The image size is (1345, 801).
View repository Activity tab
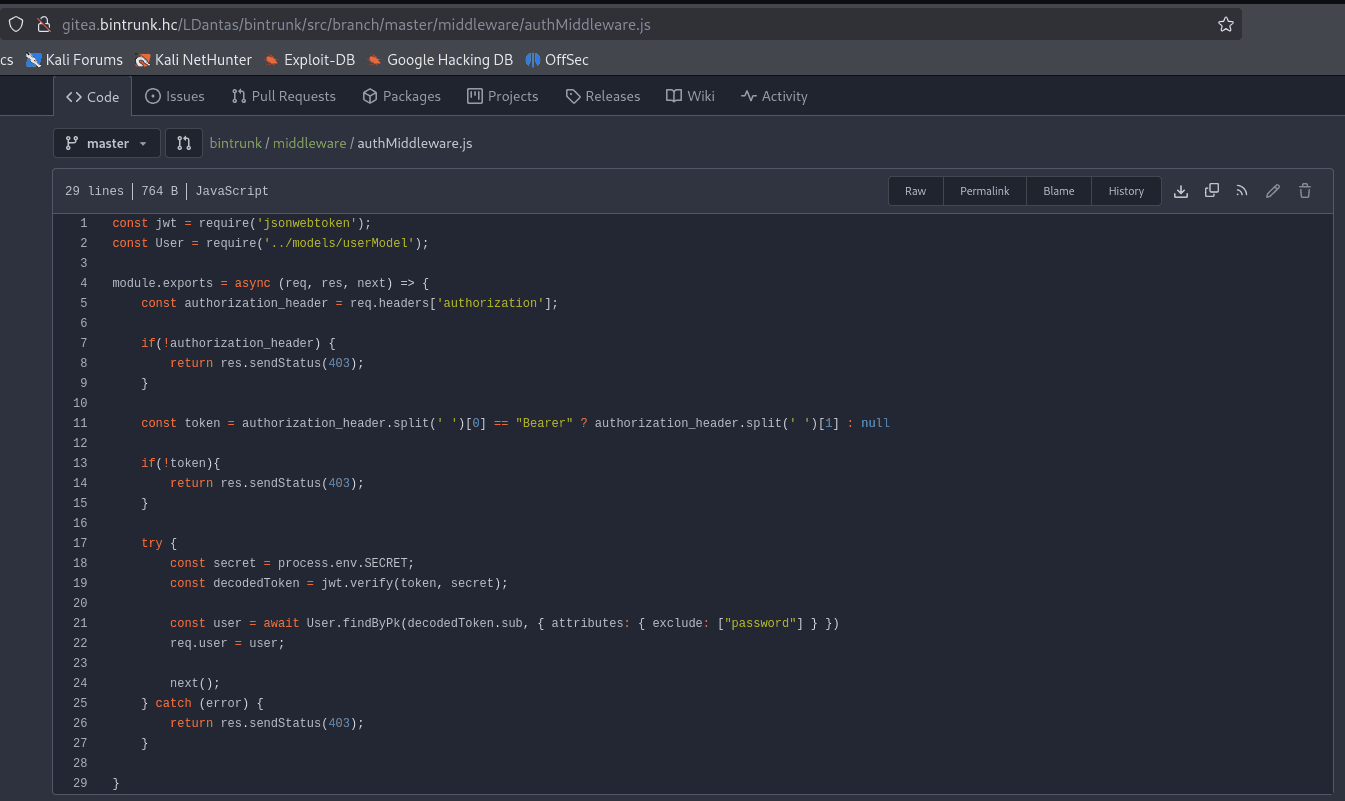(x=774, y=96)
